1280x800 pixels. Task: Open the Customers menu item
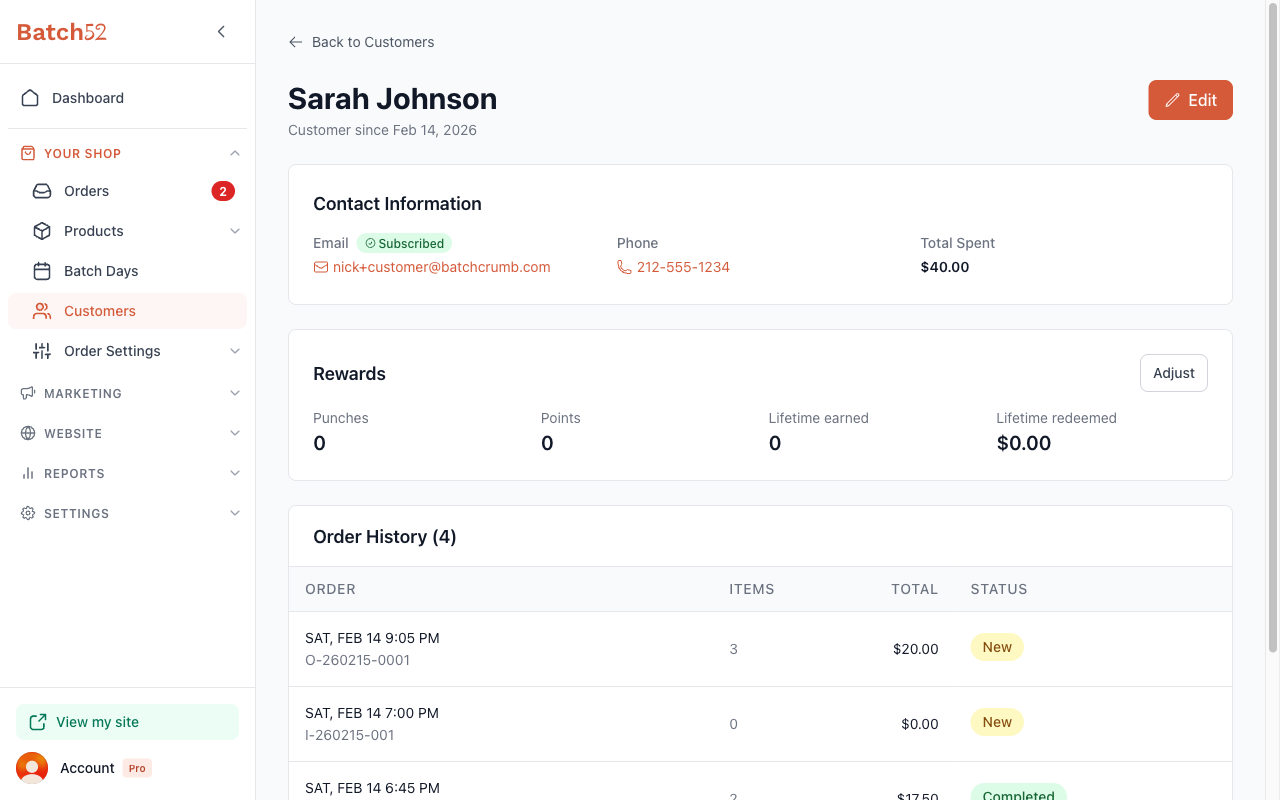point(127,311)
